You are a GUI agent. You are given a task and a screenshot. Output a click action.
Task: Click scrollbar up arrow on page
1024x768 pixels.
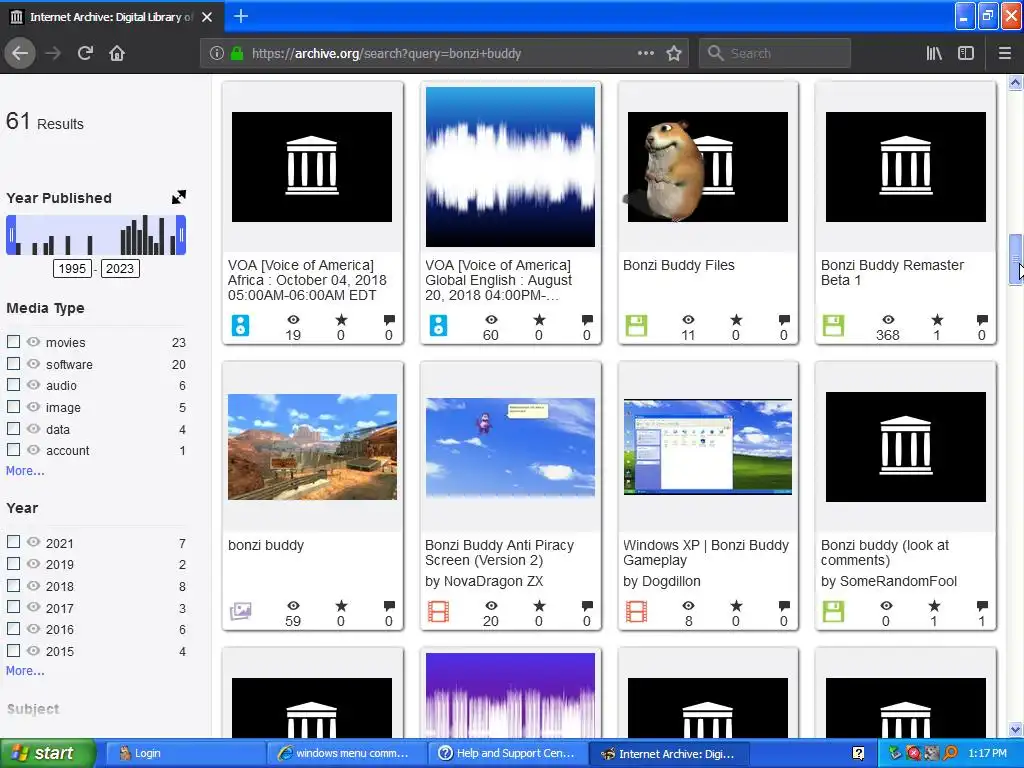coord(1015,82)
